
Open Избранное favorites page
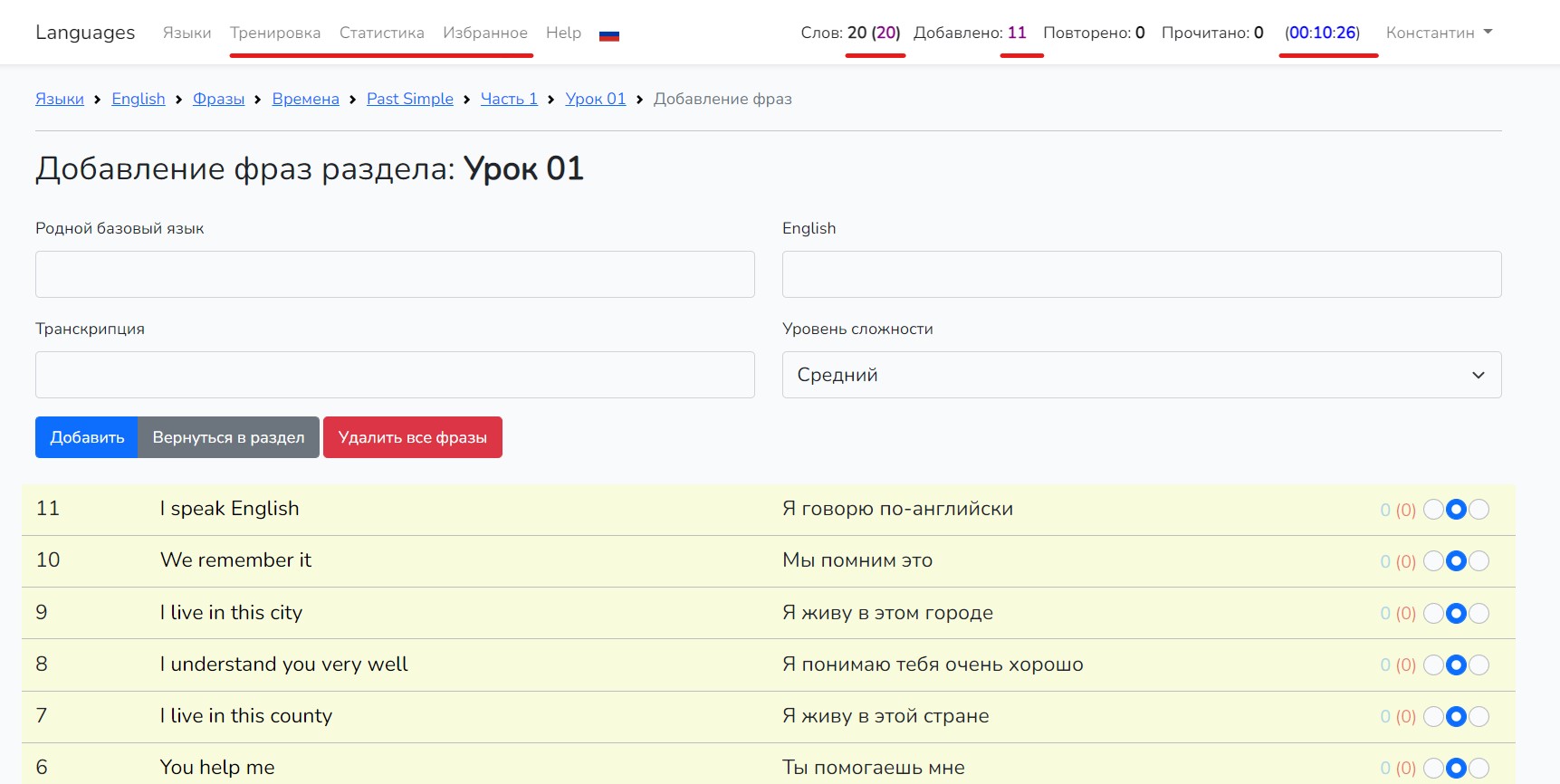click(x=484, y=33)
